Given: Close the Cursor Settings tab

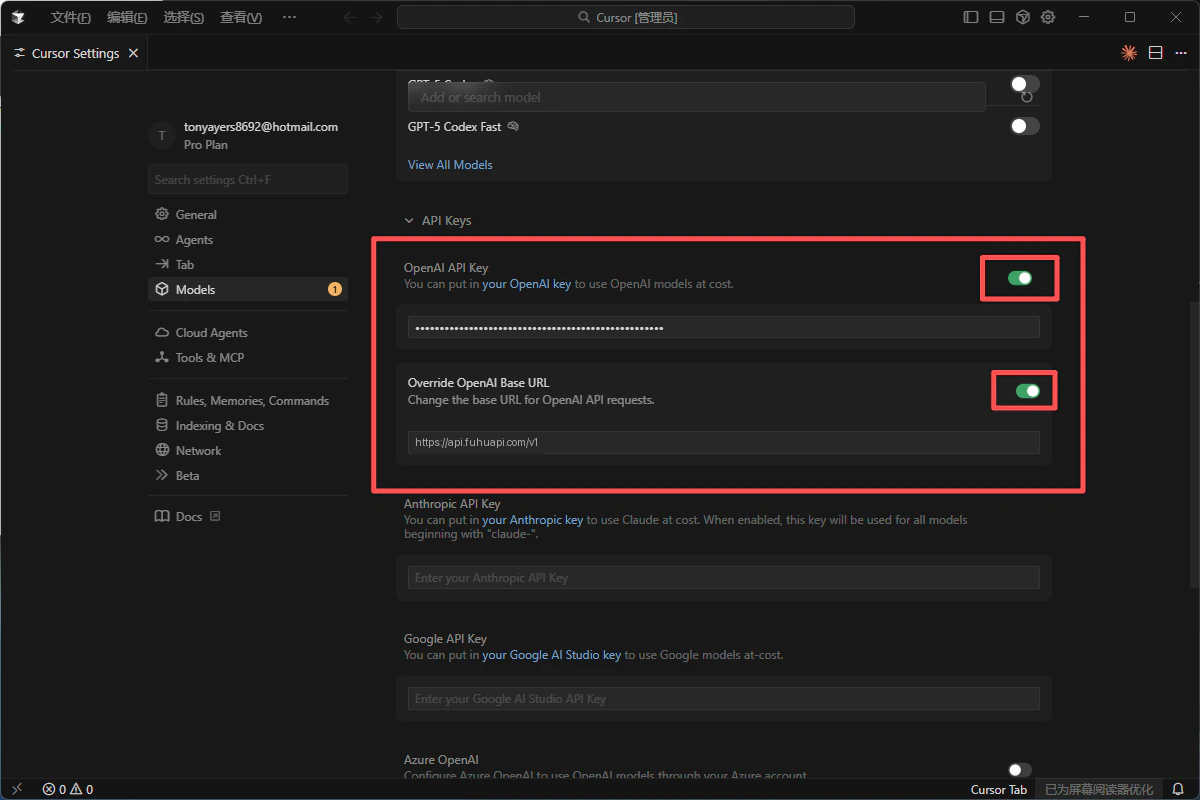Looking at the screenshot, I should [x=134, y=53].
